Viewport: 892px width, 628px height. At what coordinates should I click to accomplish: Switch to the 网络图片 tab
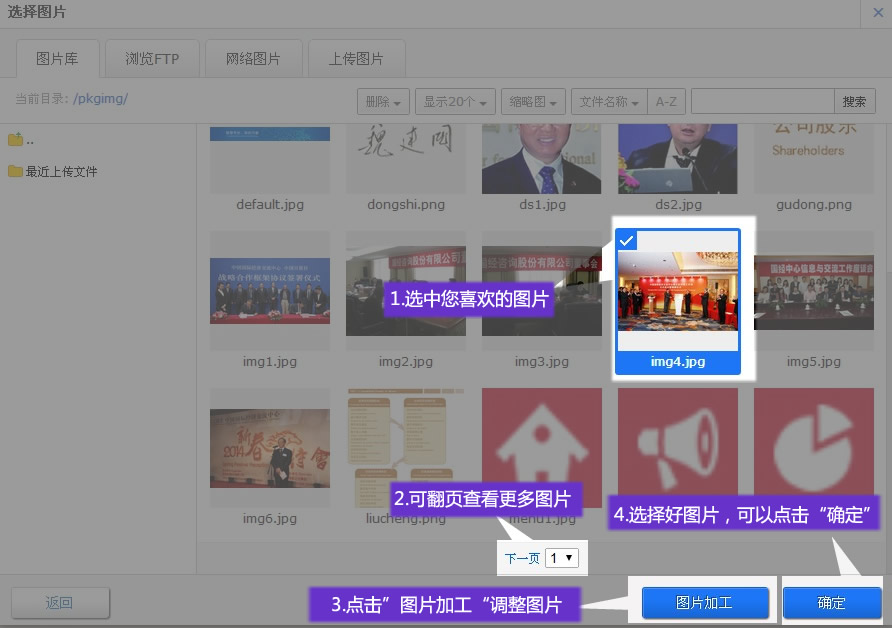[x=253, y=59]
